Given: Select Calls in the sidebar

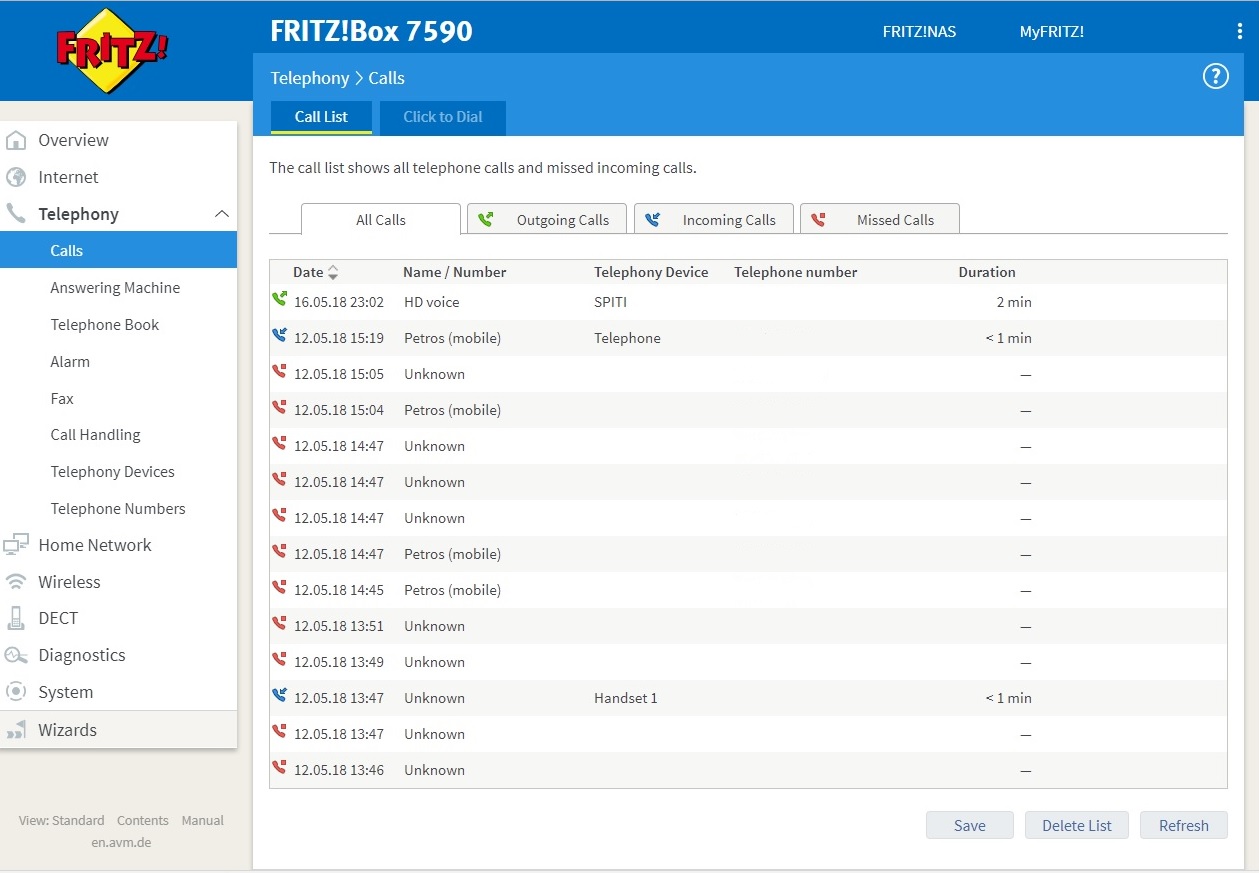Looking at the screenshot, I should 118,250.
